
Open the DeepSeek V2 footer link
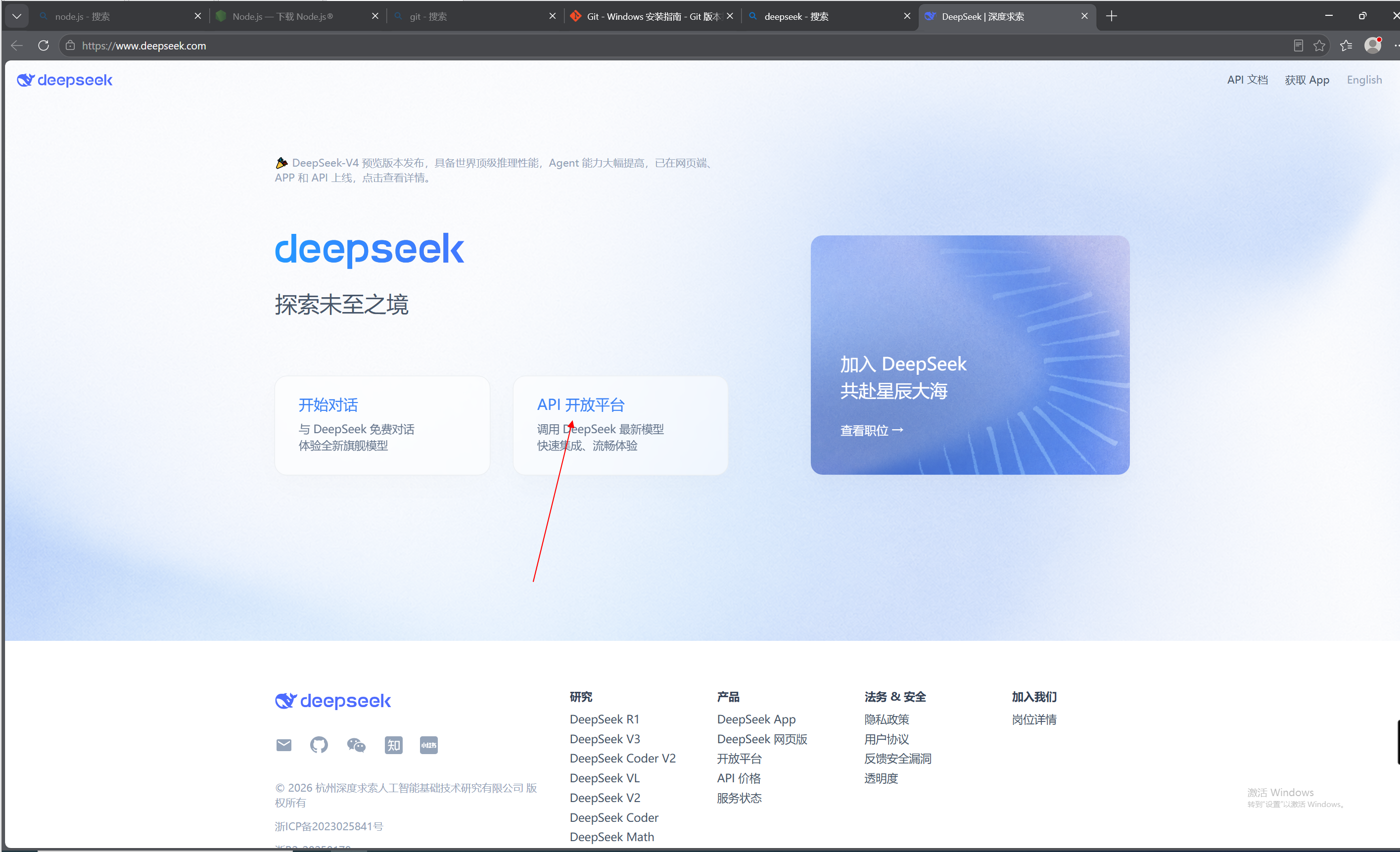605,798
